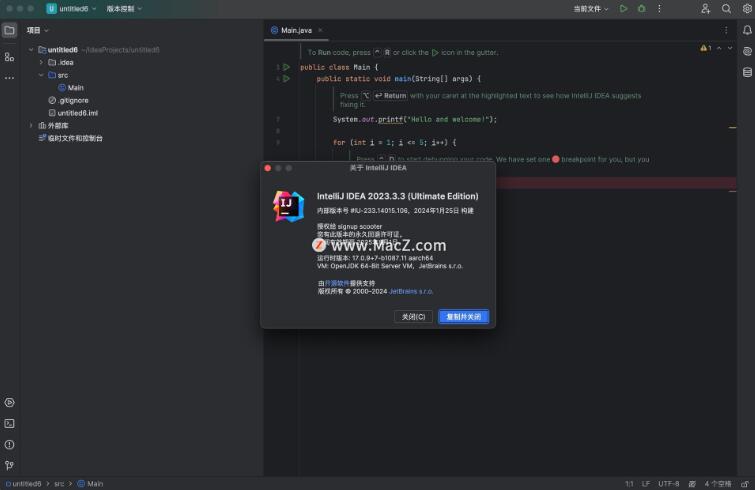Click the 1:1 caret position indicator
755x490 pixels.
(629, 484)
